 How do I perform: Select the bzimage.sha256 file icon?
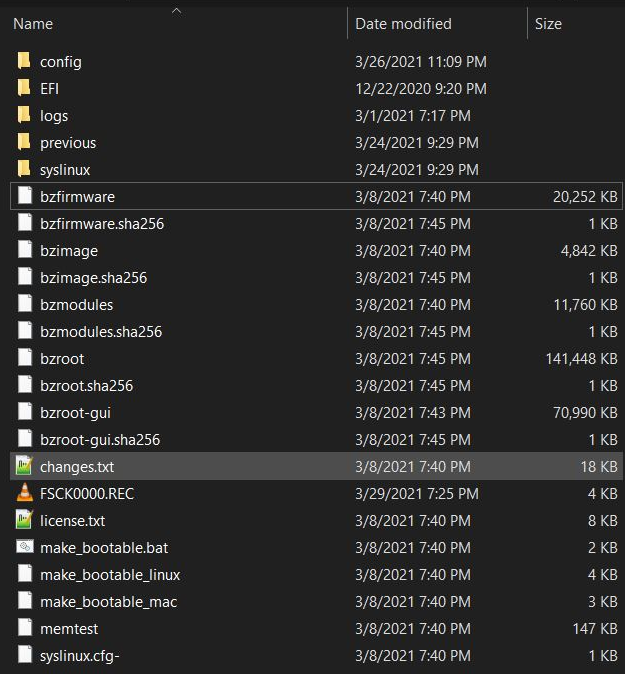coord(25,277)
